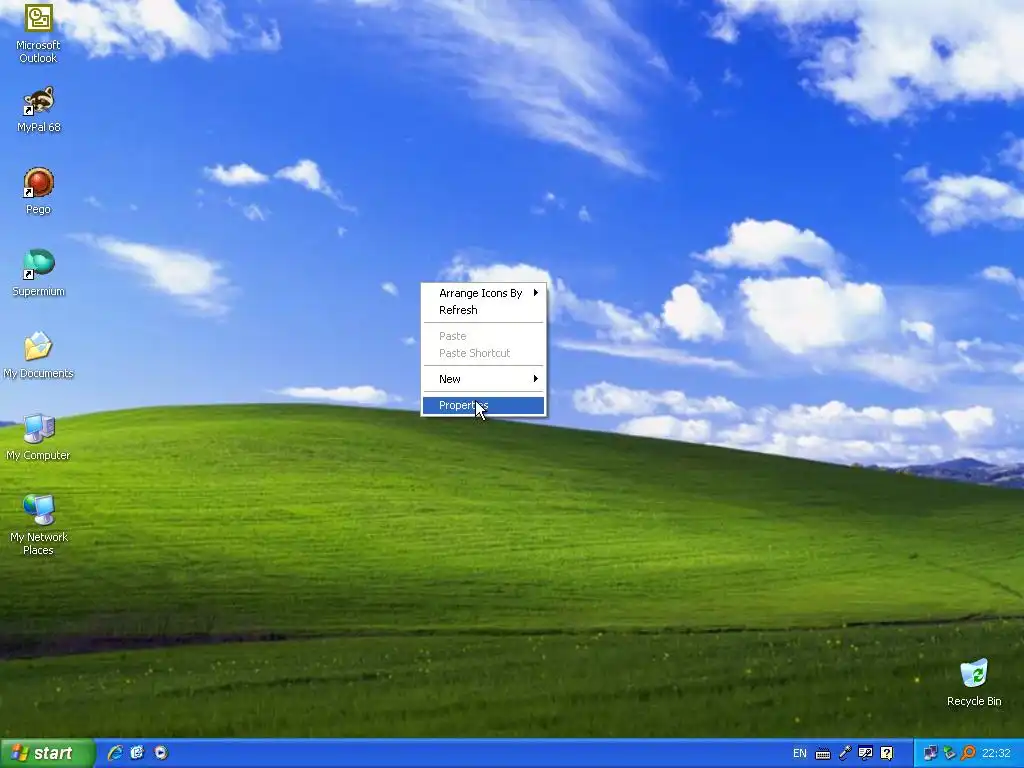
Task: Open the Safely Remove Hardware tray icon
Action: tap(949, 754)
